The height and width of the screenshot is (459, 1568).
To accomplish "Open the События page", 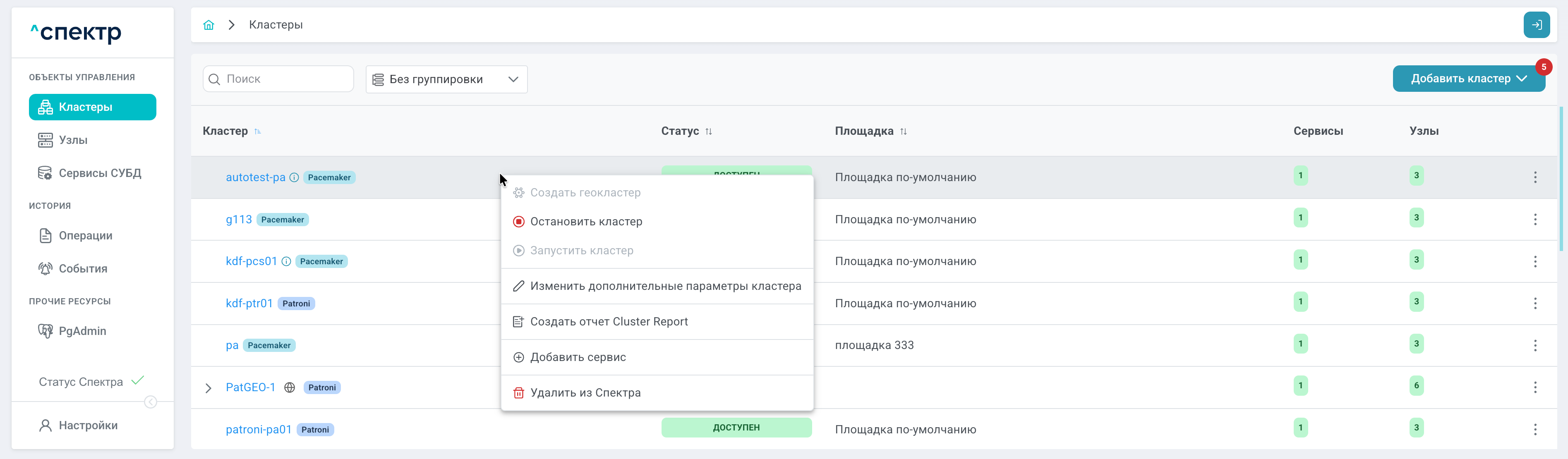I will 72,268.
